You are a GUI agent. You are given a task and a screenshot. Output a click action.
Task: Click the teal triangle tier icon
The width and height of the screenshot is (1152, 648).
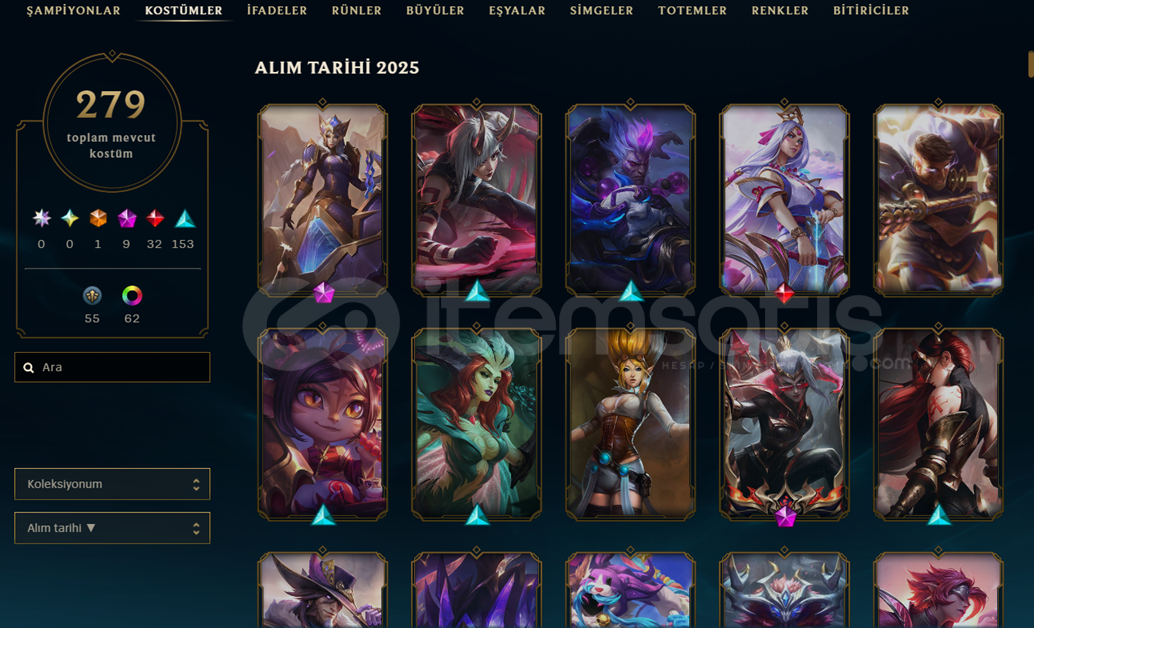click(184, 218)
